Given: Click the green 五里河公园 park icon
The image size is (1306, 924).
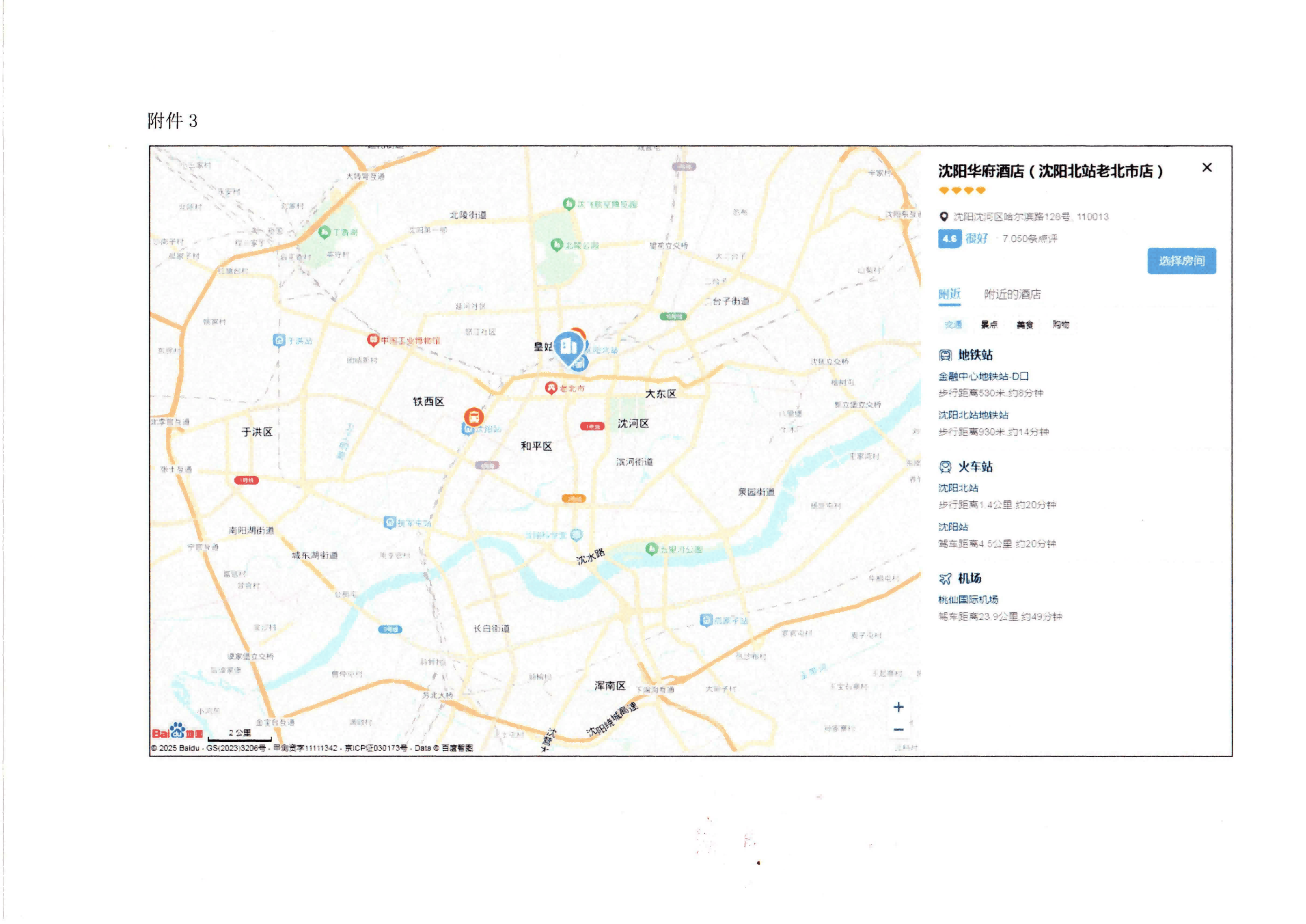Looking at the screenshot, I should [652, 548].
